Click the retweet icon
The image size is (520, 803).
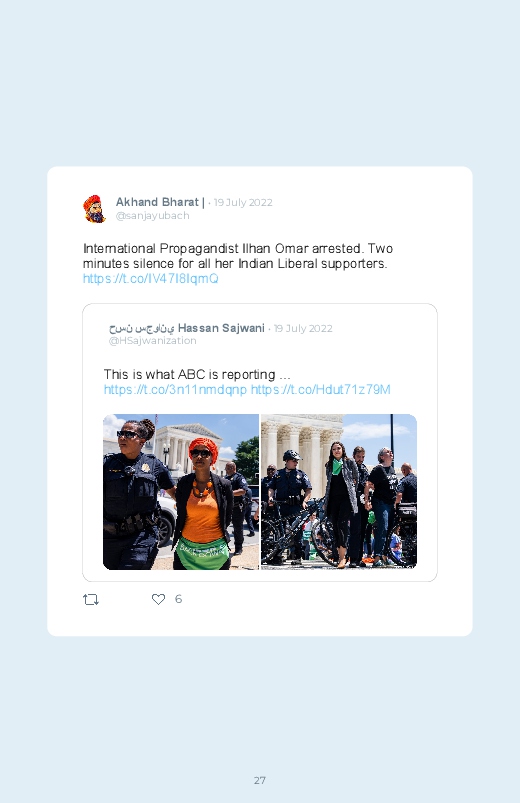(91, 599)
